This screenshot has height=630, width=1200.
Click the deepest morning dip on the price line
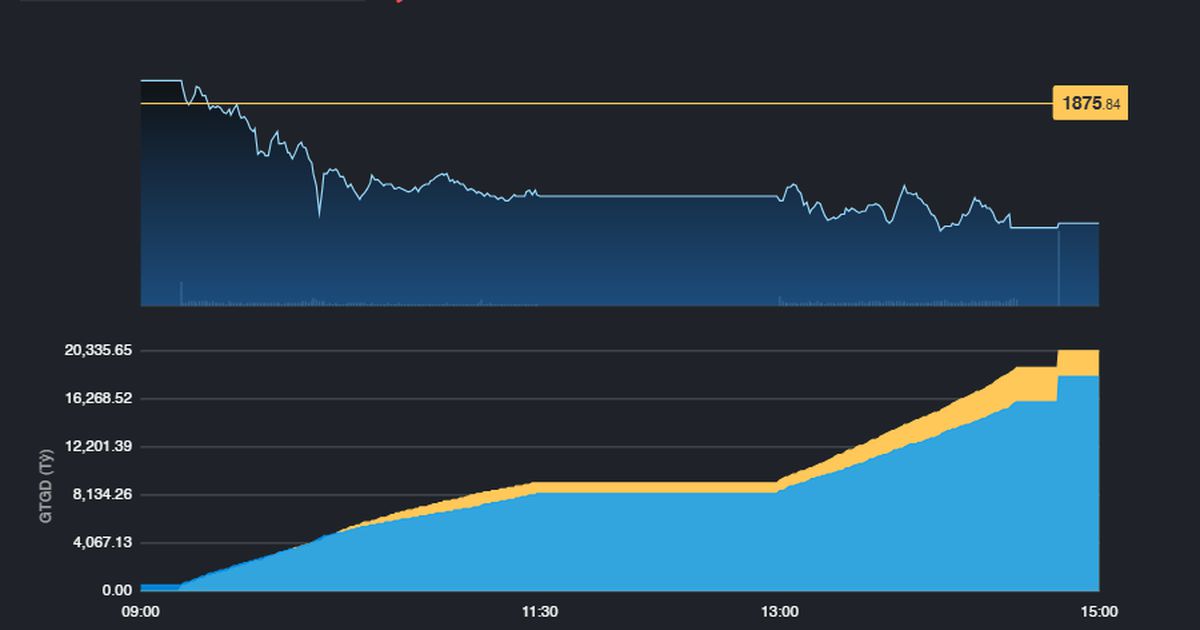pyautogui.click(x=319, y=212)
